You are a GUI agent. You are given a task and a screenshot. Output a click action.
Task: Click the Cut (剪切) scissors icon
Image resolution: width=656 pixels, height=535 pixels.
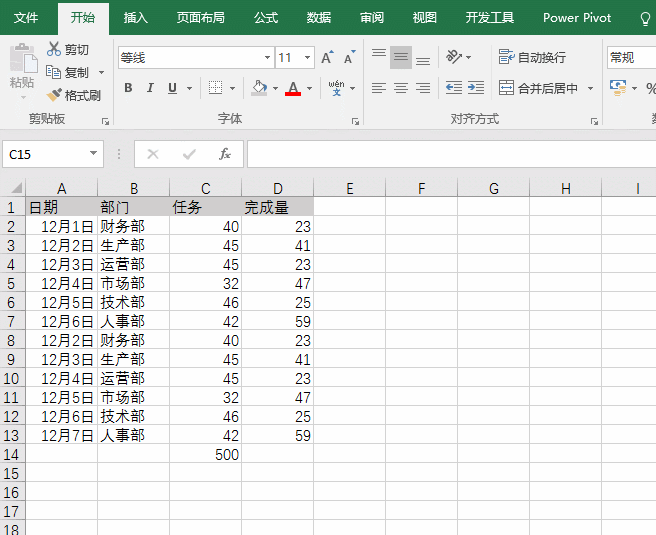pos(54,49)
